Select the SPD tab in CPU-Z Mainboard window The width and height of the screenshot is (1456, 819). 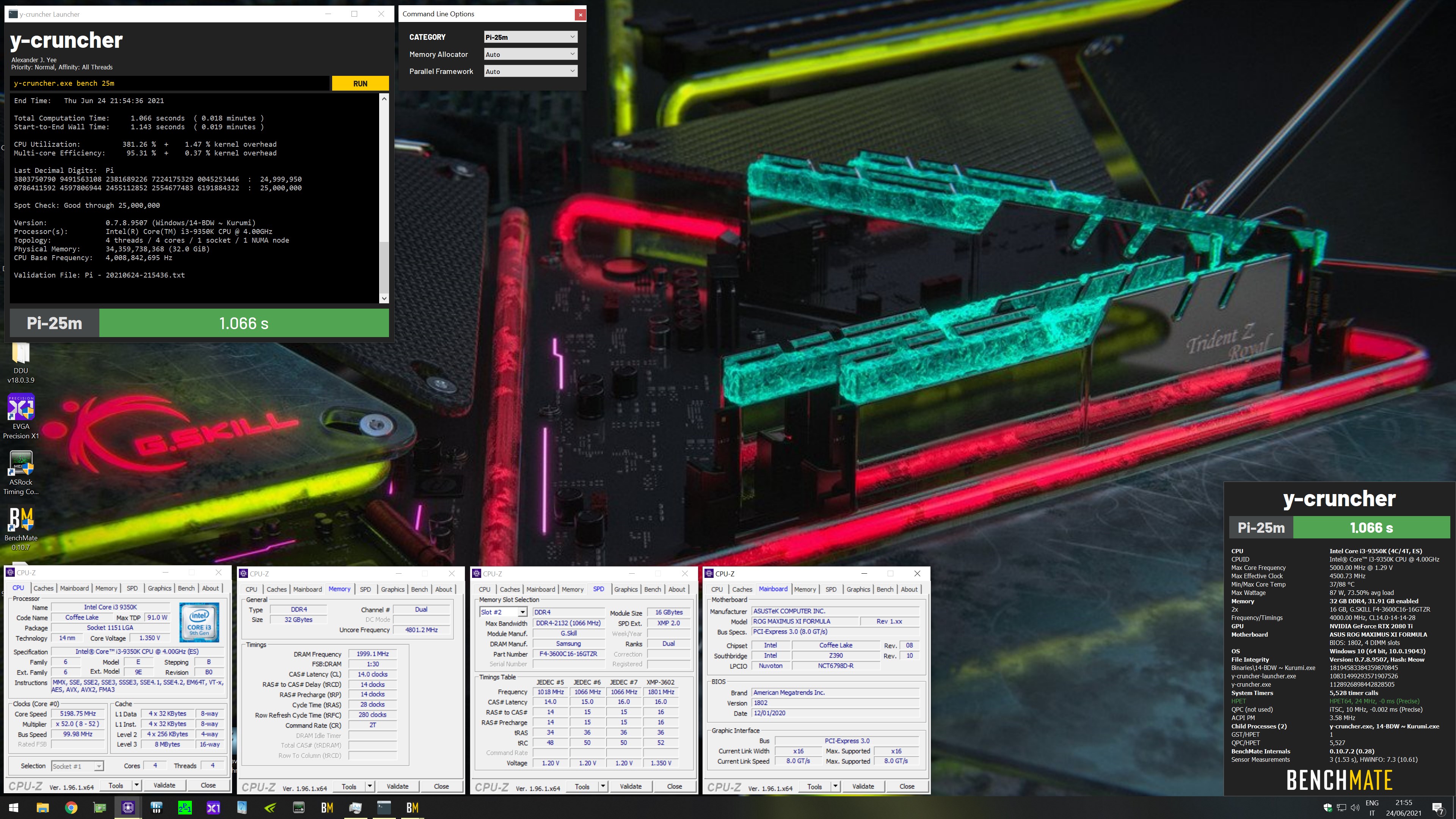(830, 590)
